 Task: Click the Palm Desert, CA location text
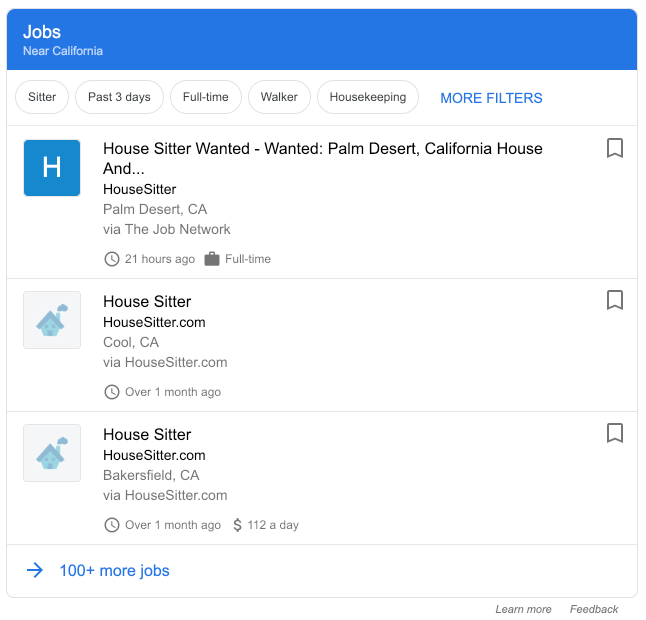(x=155, y=209)
